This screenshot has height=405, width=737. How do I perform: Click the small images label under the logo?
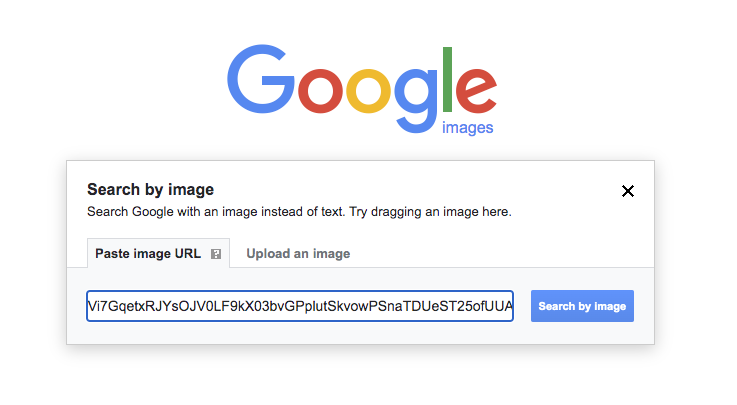[x=467, y=128]
